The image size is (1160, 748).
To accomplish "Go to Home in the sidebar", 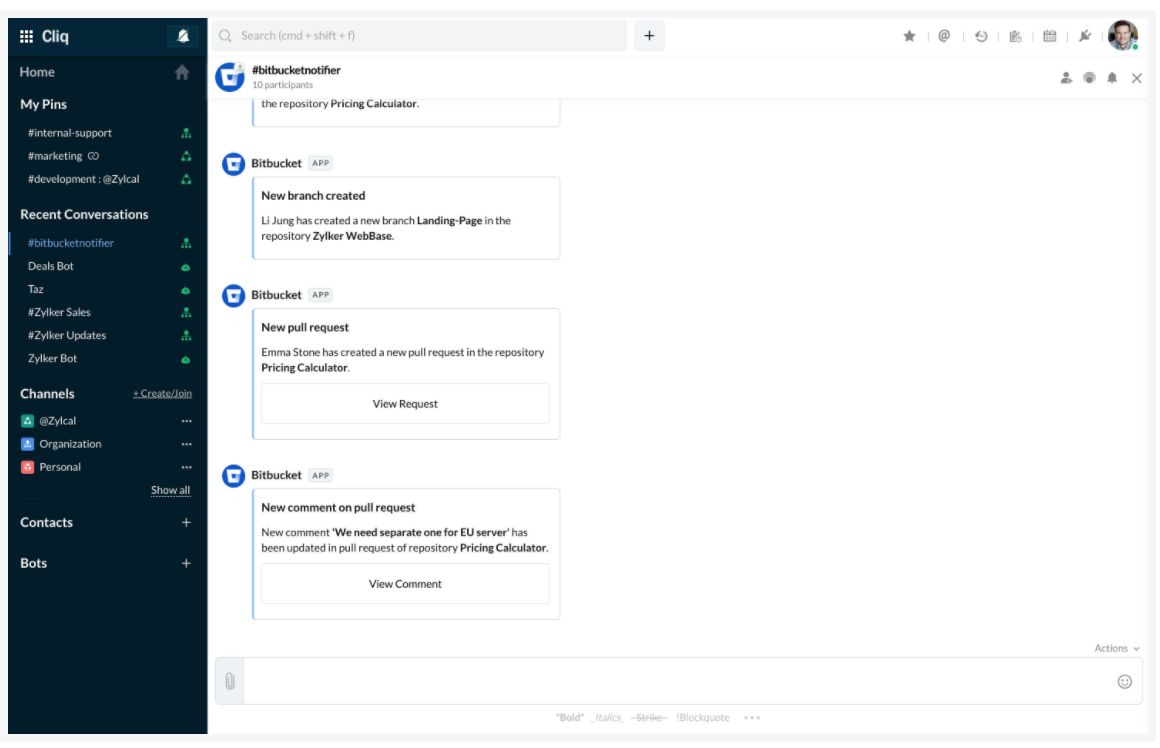I will tap(37, 72).
